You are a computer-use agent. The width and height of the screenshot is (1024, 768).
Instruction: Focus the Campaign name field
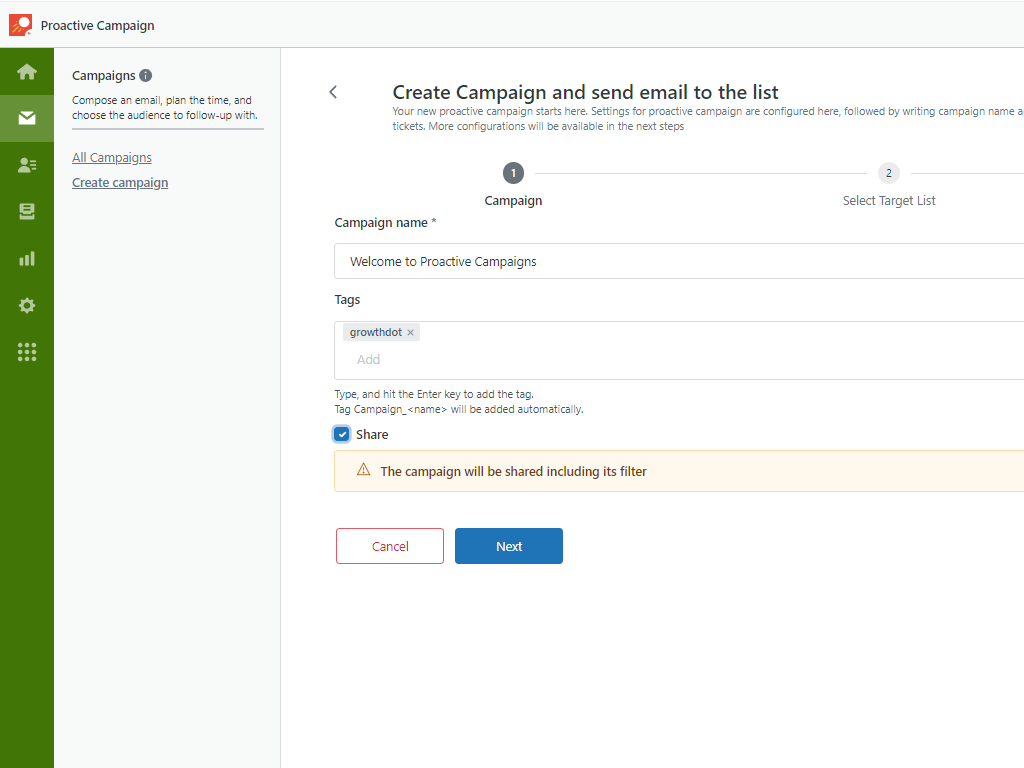[679, 261]
